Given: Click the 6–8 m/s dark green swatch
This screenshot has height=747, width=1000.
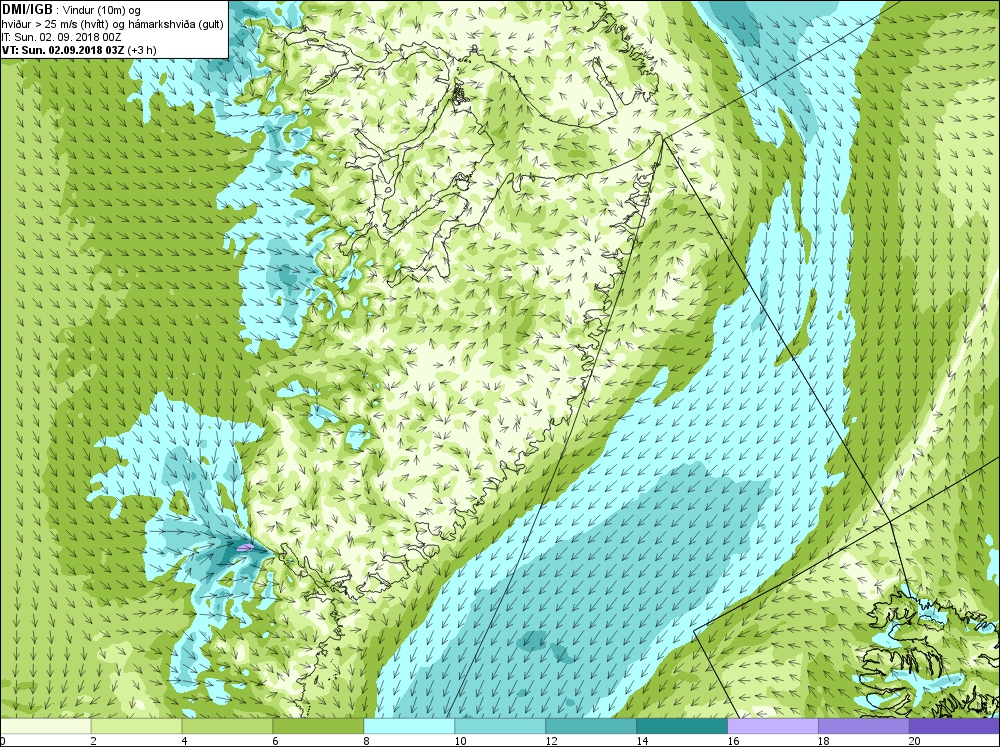Looking at the screenshot, I should (x=318, y=726).
